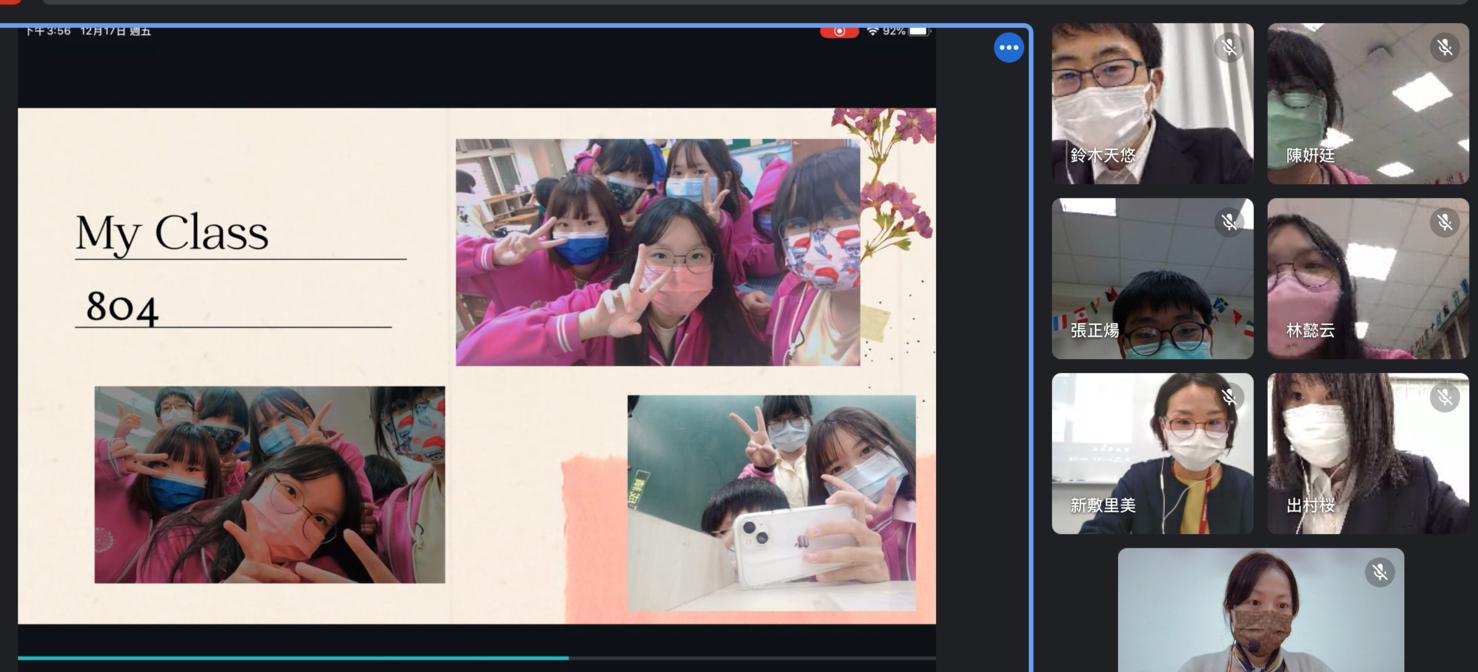Select 張正煬's video tile
The width and height of the screenshot is (1478, 672).
[x=1152, y=279]
